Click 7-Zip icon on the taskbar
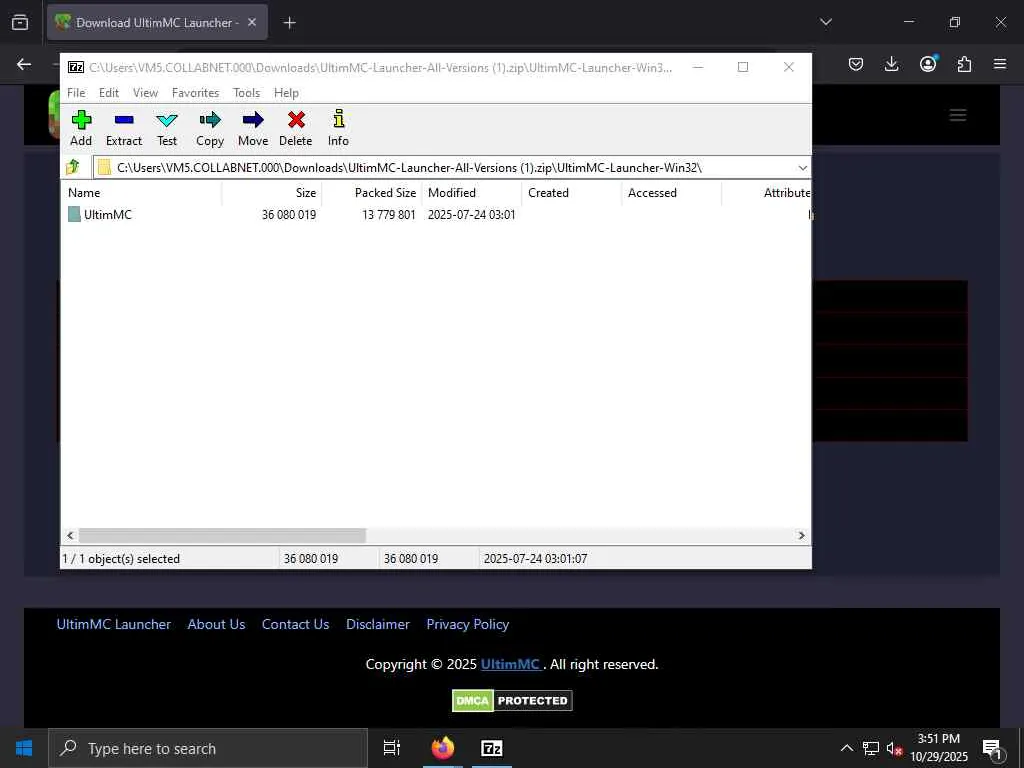Screen dimensions: 1024x768 click(x=492, y=748)
